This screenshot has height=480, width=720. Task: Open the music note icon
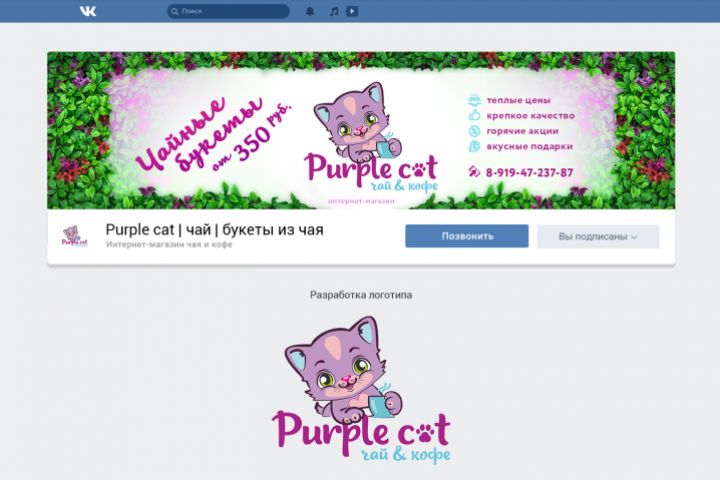(x=334, y=11)
